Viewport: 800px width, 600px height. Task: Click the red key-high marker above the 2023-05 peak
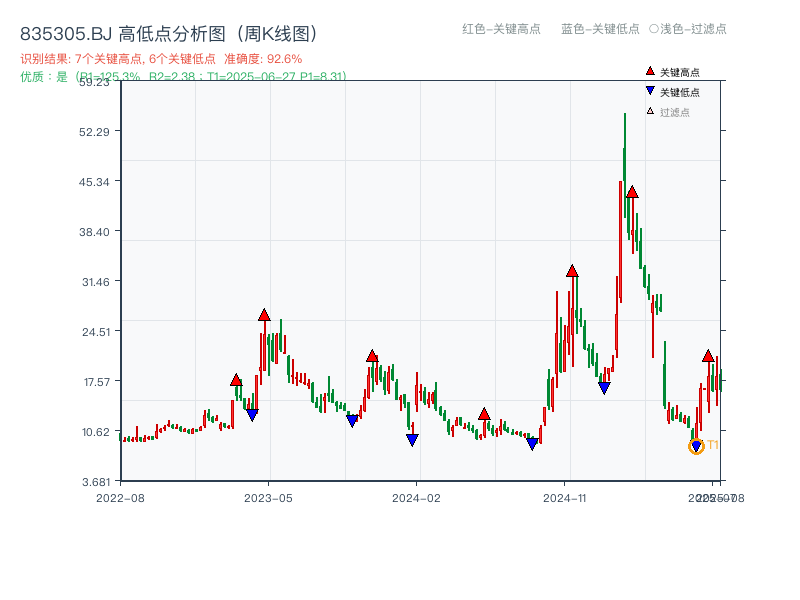pyautogui.click(x=265, y=315)
